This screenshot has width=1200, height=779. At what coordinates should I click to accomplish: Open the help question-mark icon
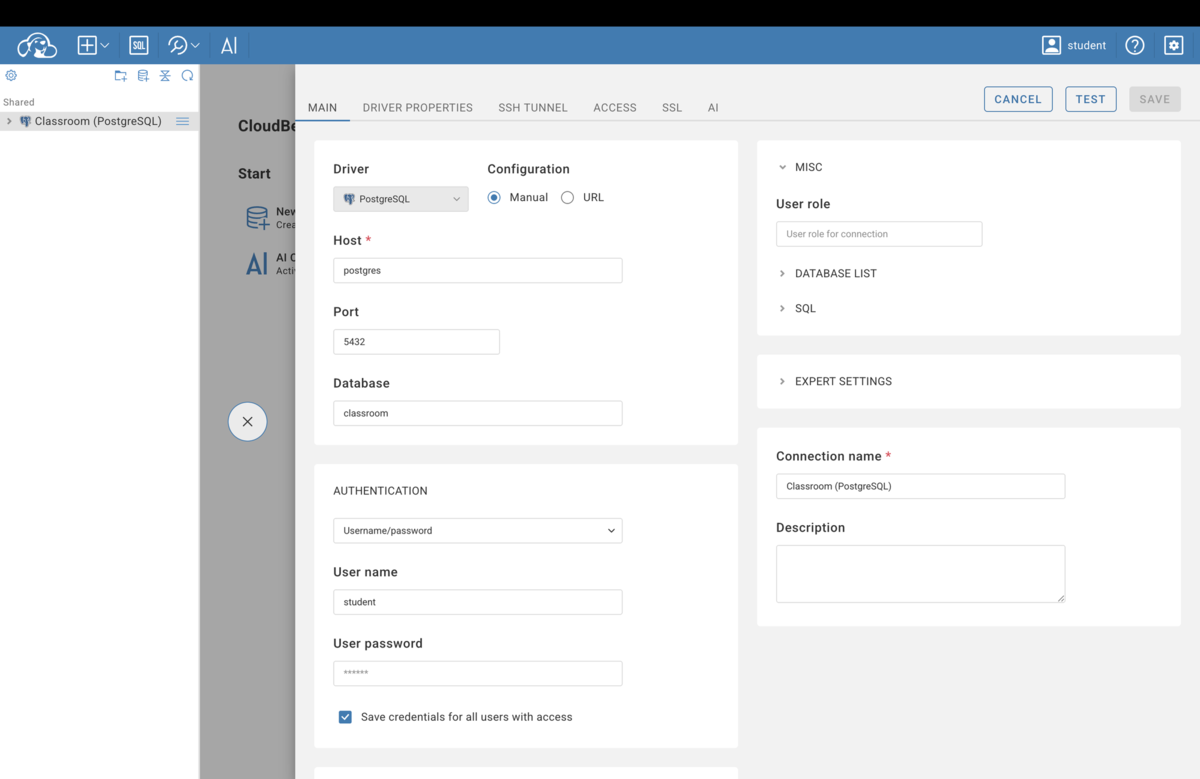pyautogui.click(x=1134, y=45)
